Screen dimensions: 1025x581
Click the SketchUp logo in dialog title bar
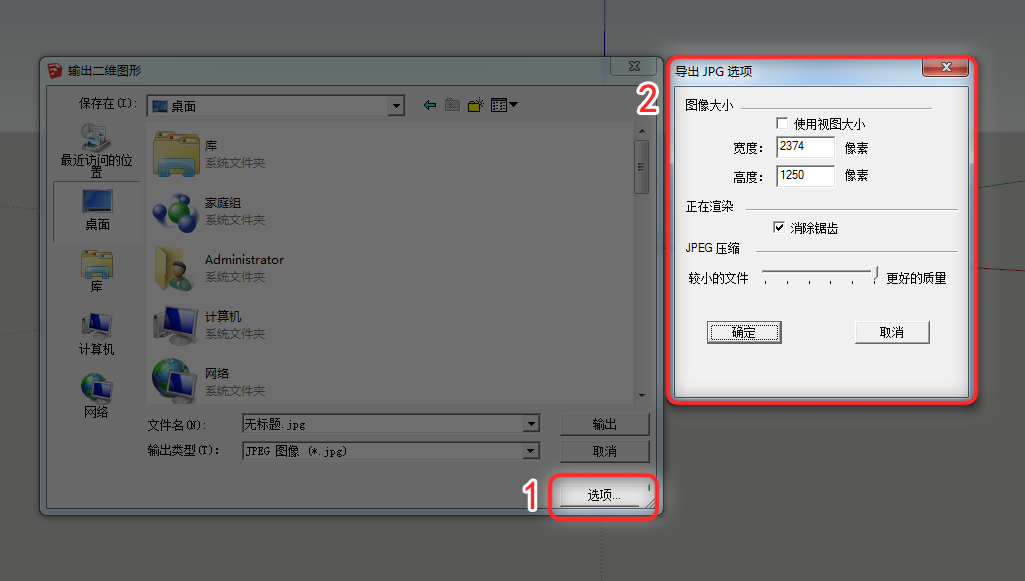pos(55,71)
